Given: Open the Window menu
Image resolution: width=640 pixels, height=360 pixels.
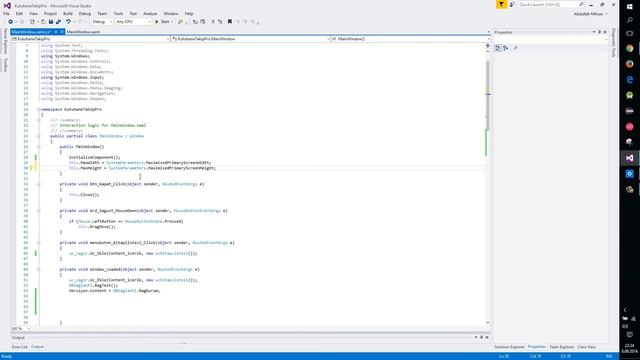Looking at the screenshot, I should (x=171, y=13).
